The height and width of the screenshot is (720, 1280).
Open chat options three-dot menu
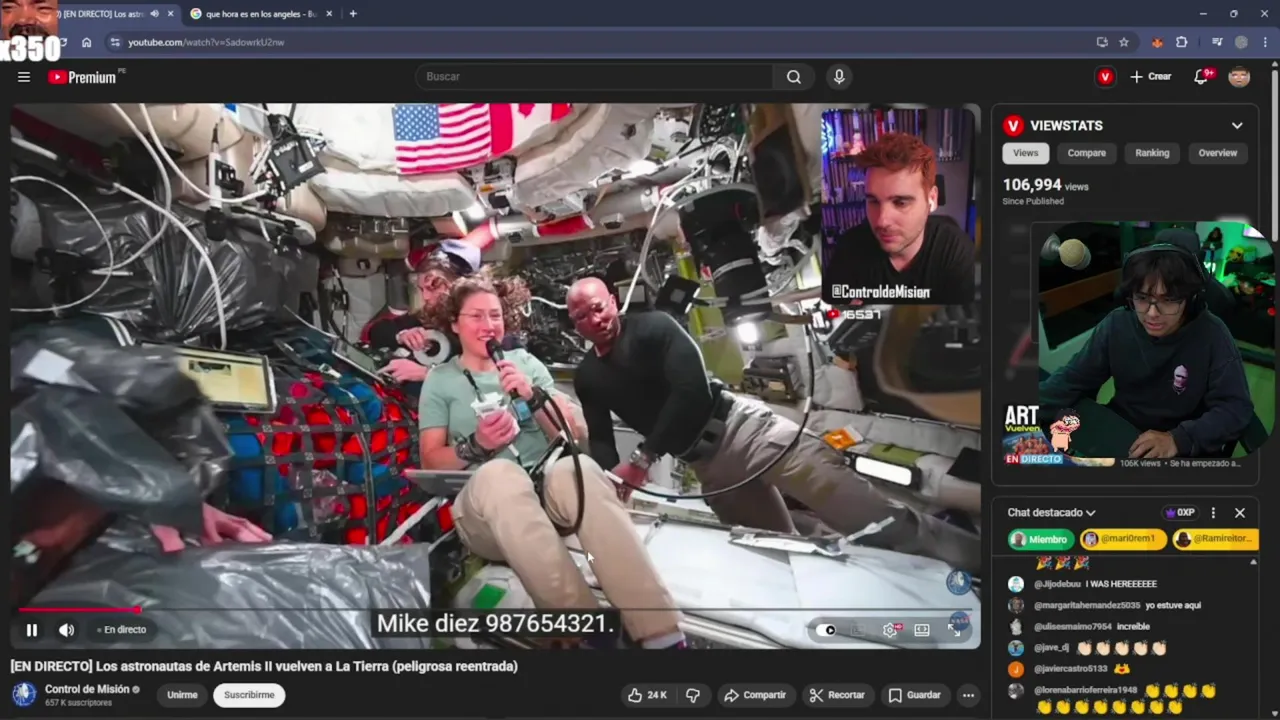coord(1213,513)
